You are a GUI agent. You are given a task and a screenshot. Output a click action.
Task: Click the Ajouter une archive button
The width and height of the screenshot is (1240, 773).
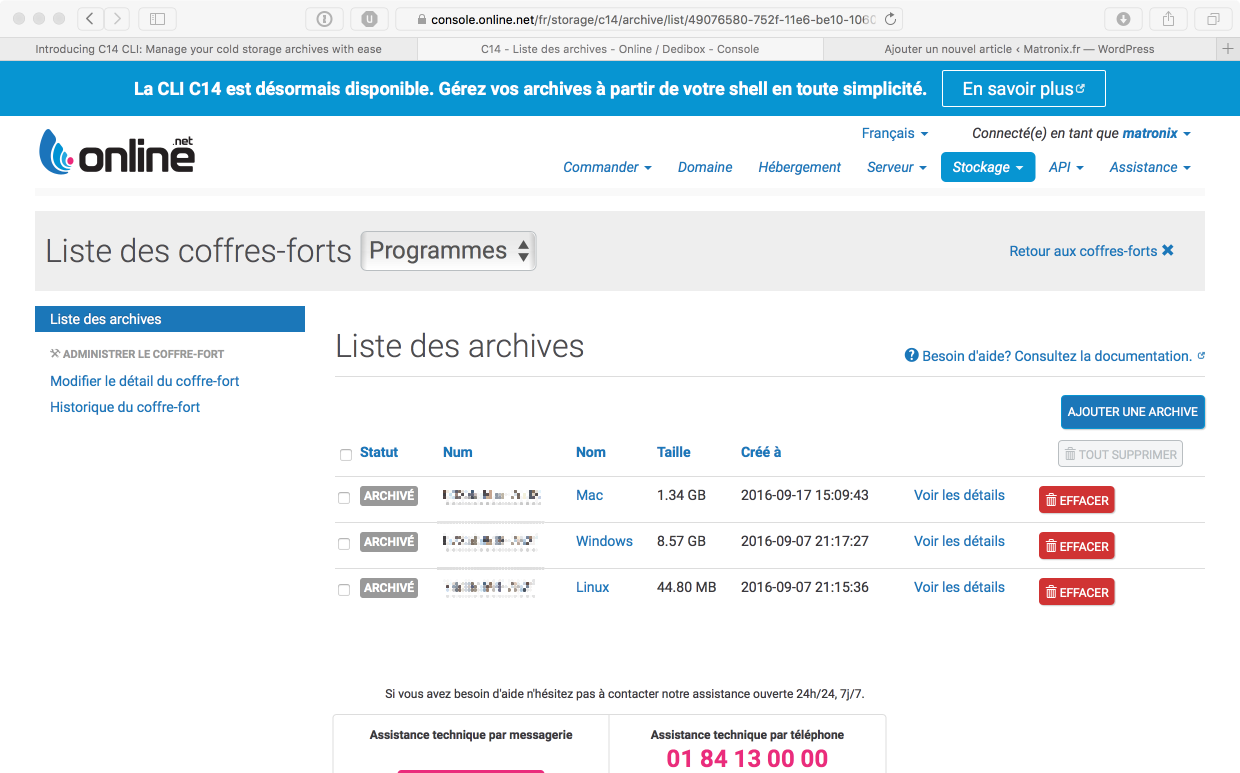1133,412
